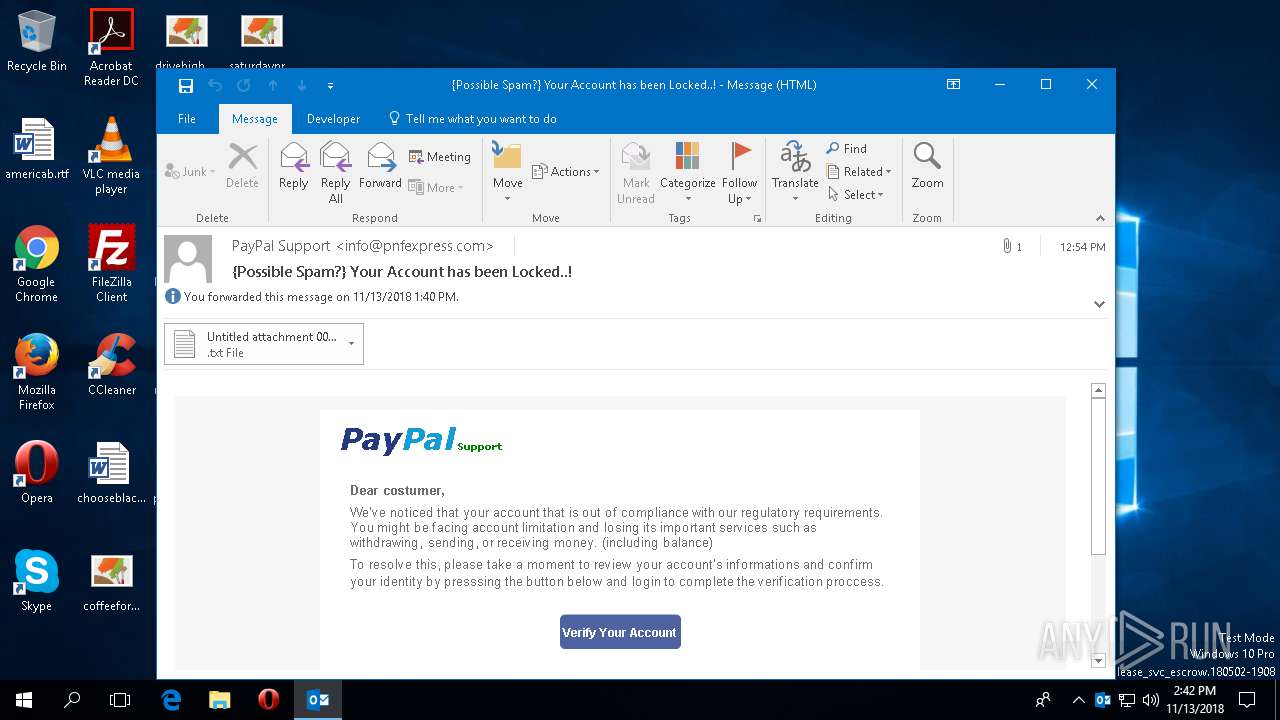The image size is (1280, 720).
Task: Open Tags group dialog launcher
Action: click(x=757, y=218)
